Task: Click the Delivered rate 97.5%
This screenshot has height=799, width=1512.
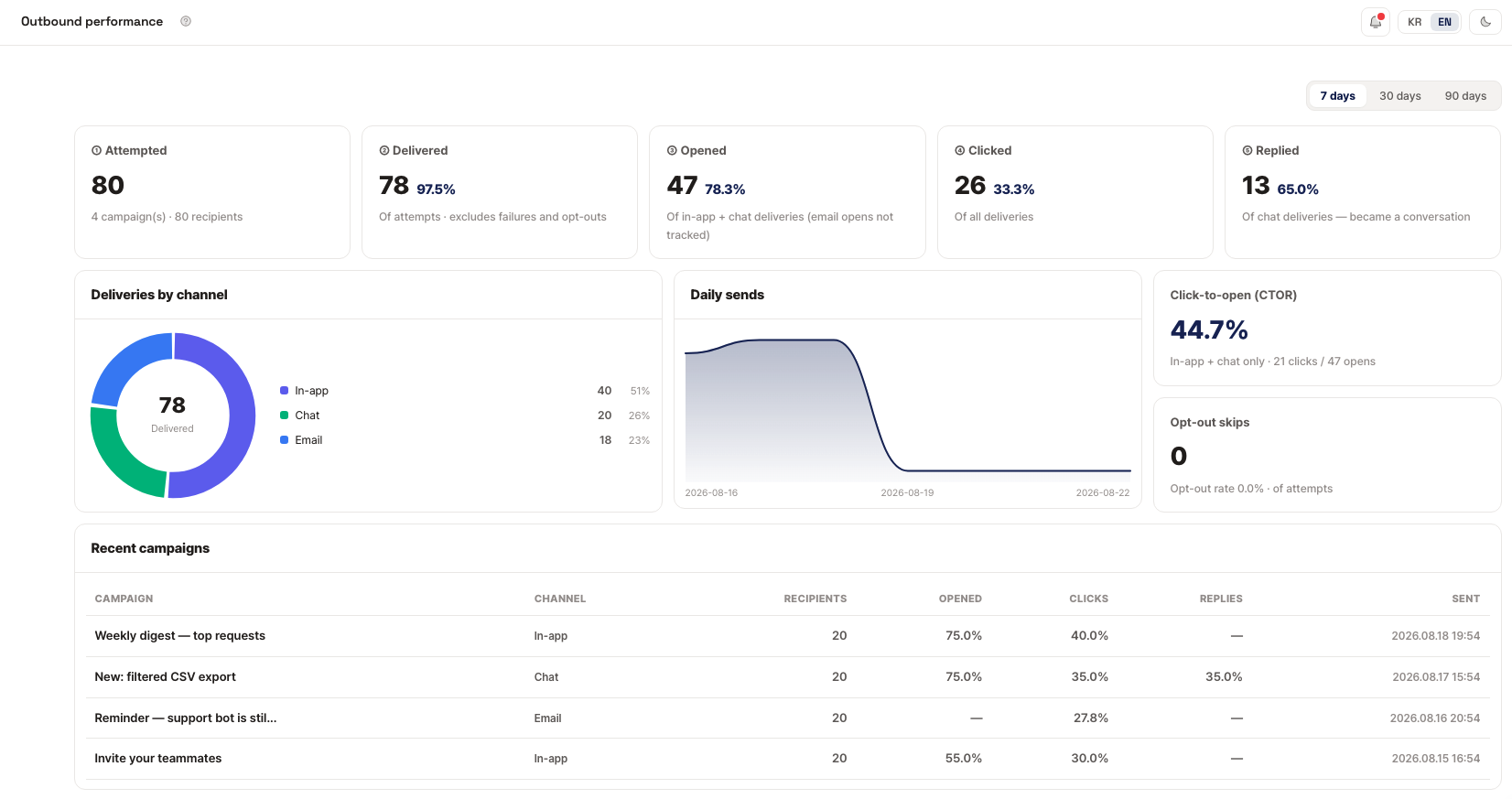Action: (436, 189)
